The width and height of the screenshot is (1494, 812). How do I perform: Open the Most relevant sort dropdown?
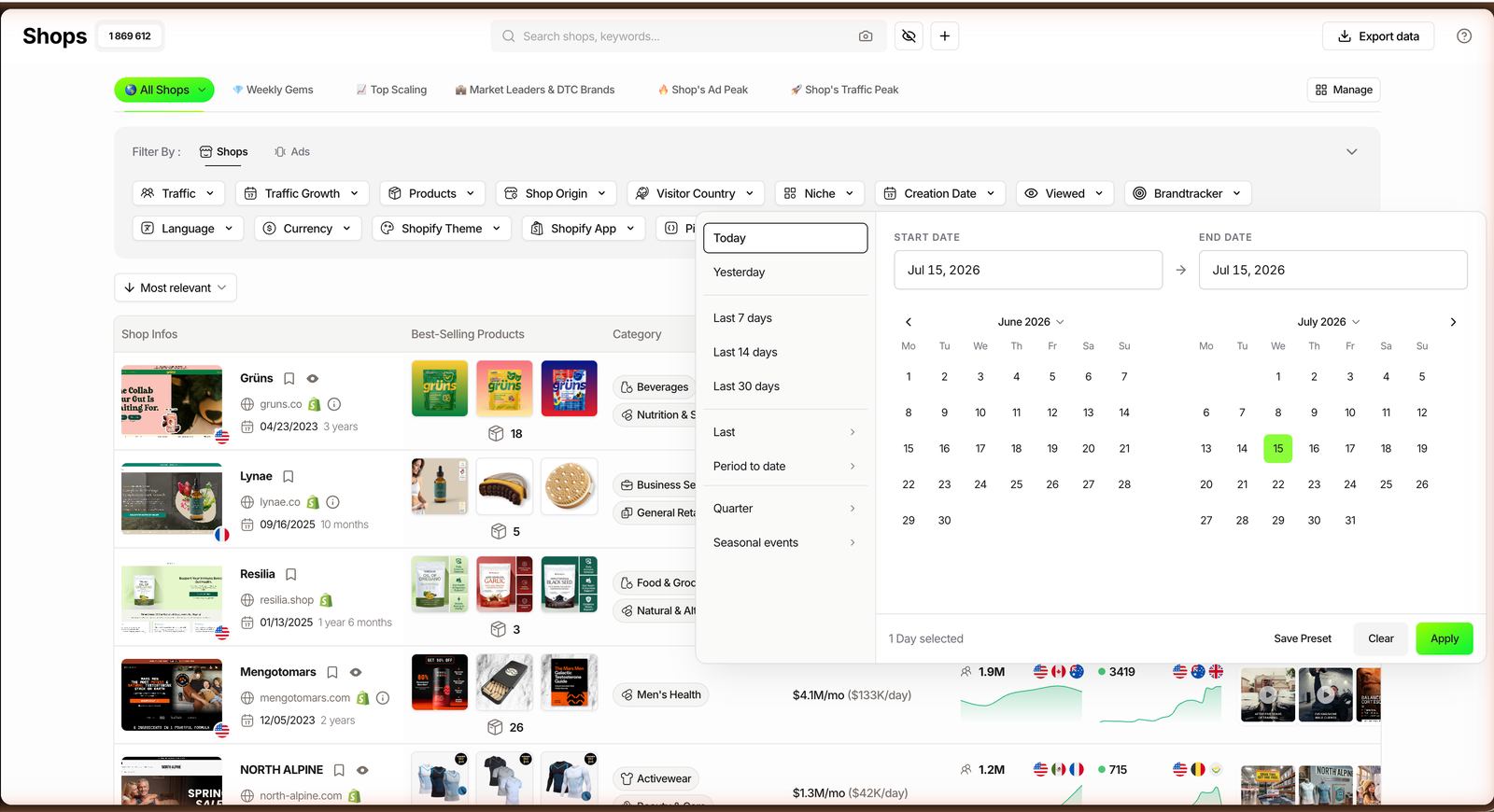coord(176,287)
